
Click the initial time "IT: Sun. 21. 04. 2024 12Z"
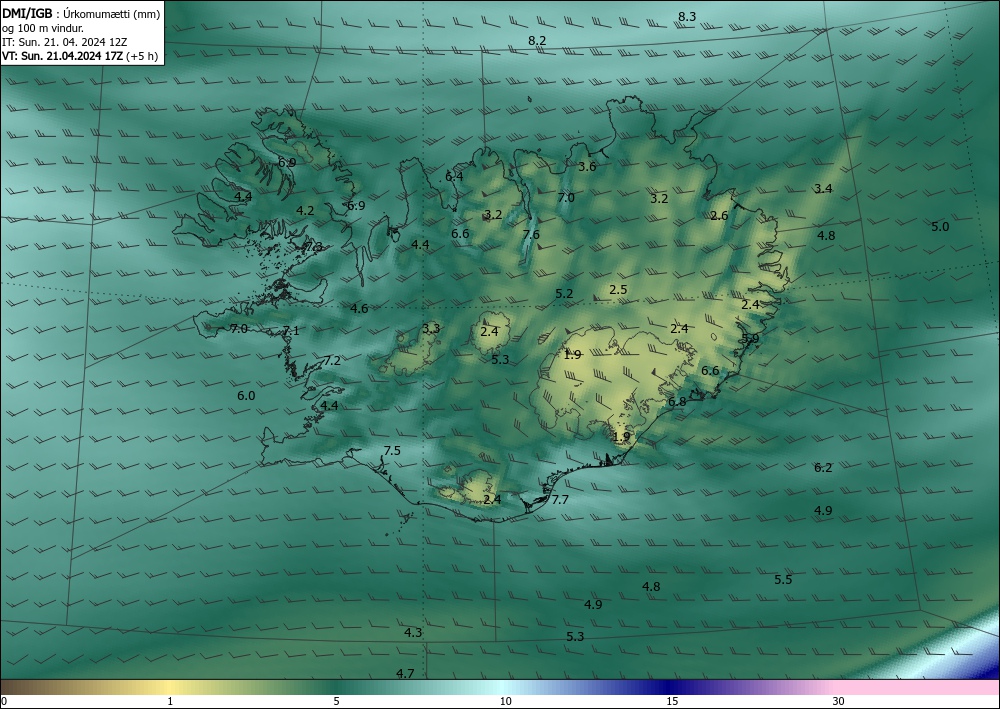pyautogui.click(x=64, y=42)
